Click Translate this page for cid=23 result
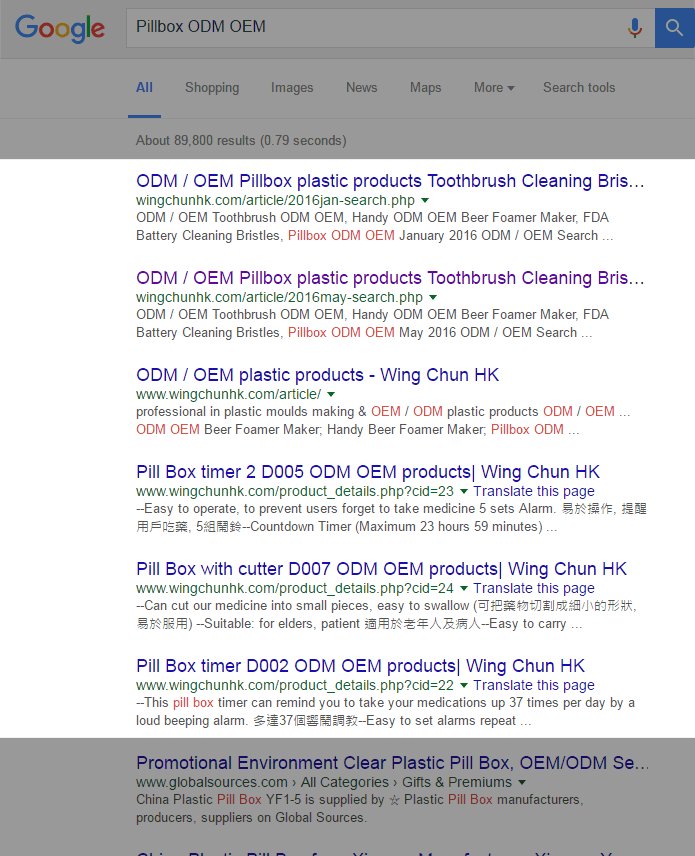Image resolution: width=695 pixels, height=856 pixels. pyautogui.click(x=533, y=491)
